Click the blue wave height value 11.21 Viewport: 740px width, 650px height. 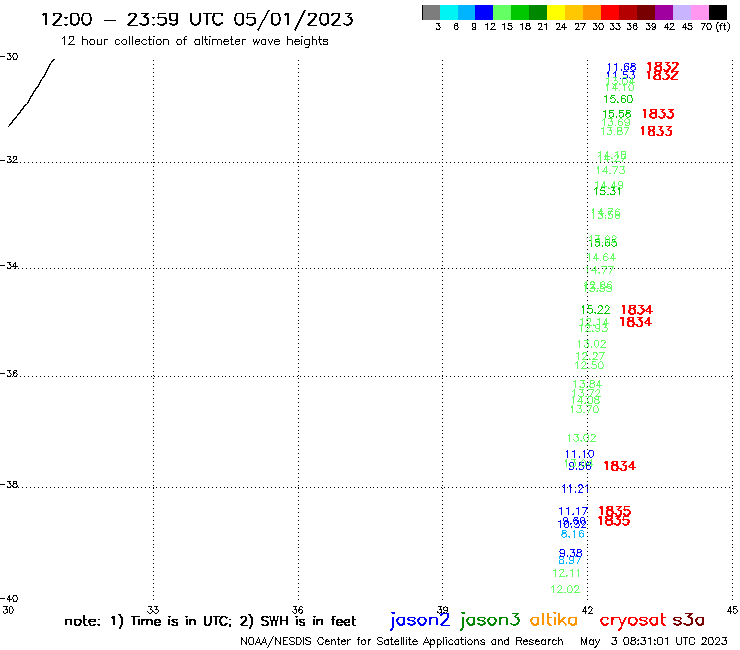[x=575, y=489]
